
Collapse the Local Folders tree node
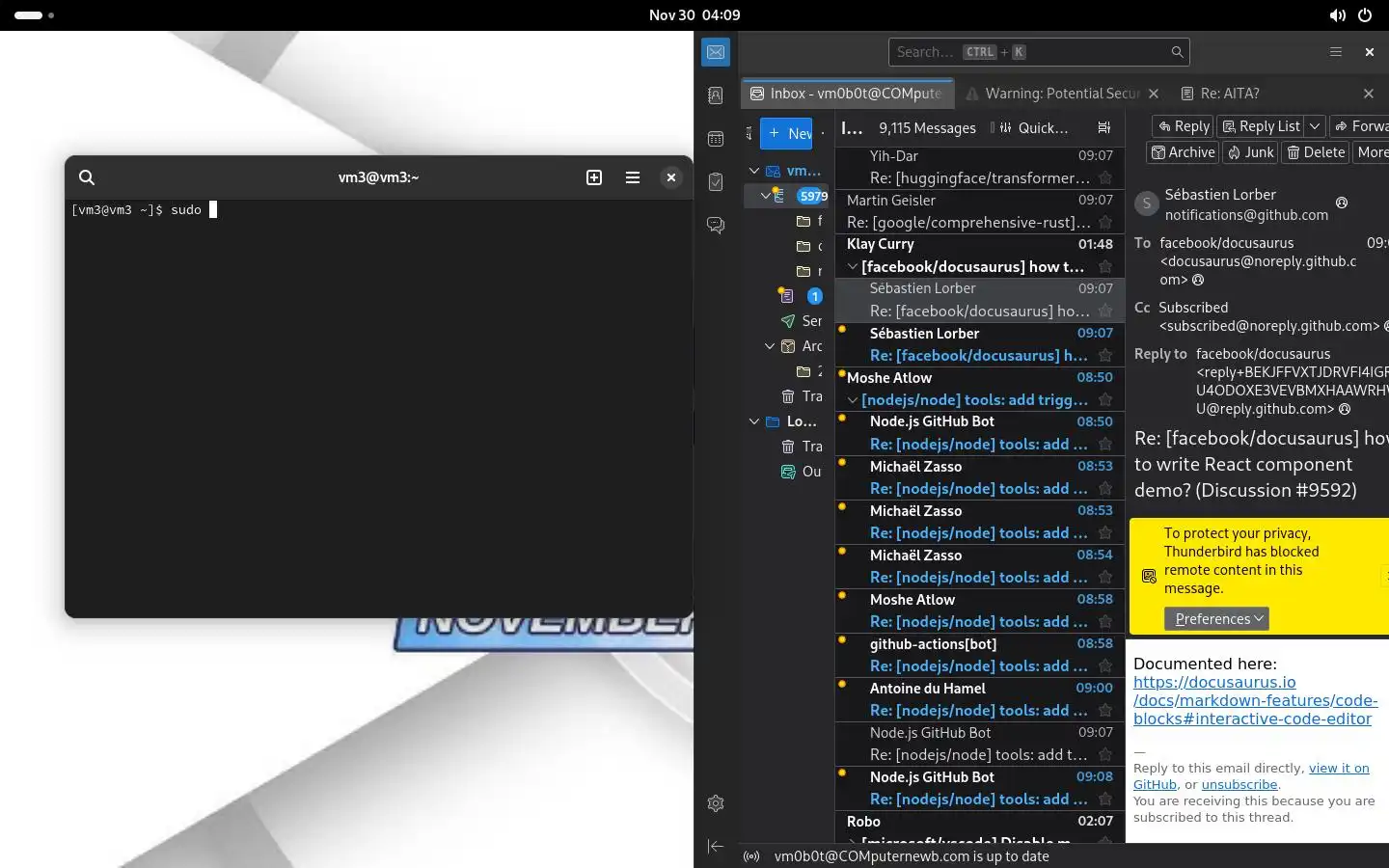(x=754, y=421)
